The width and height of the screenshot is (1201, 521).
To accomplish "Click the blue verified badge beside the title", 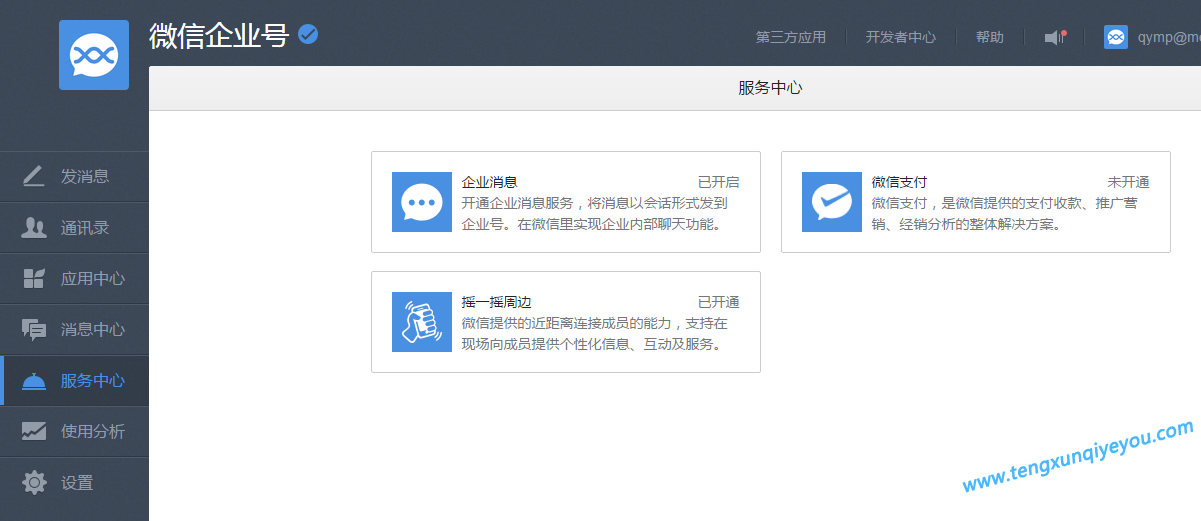I will [308, 35].
